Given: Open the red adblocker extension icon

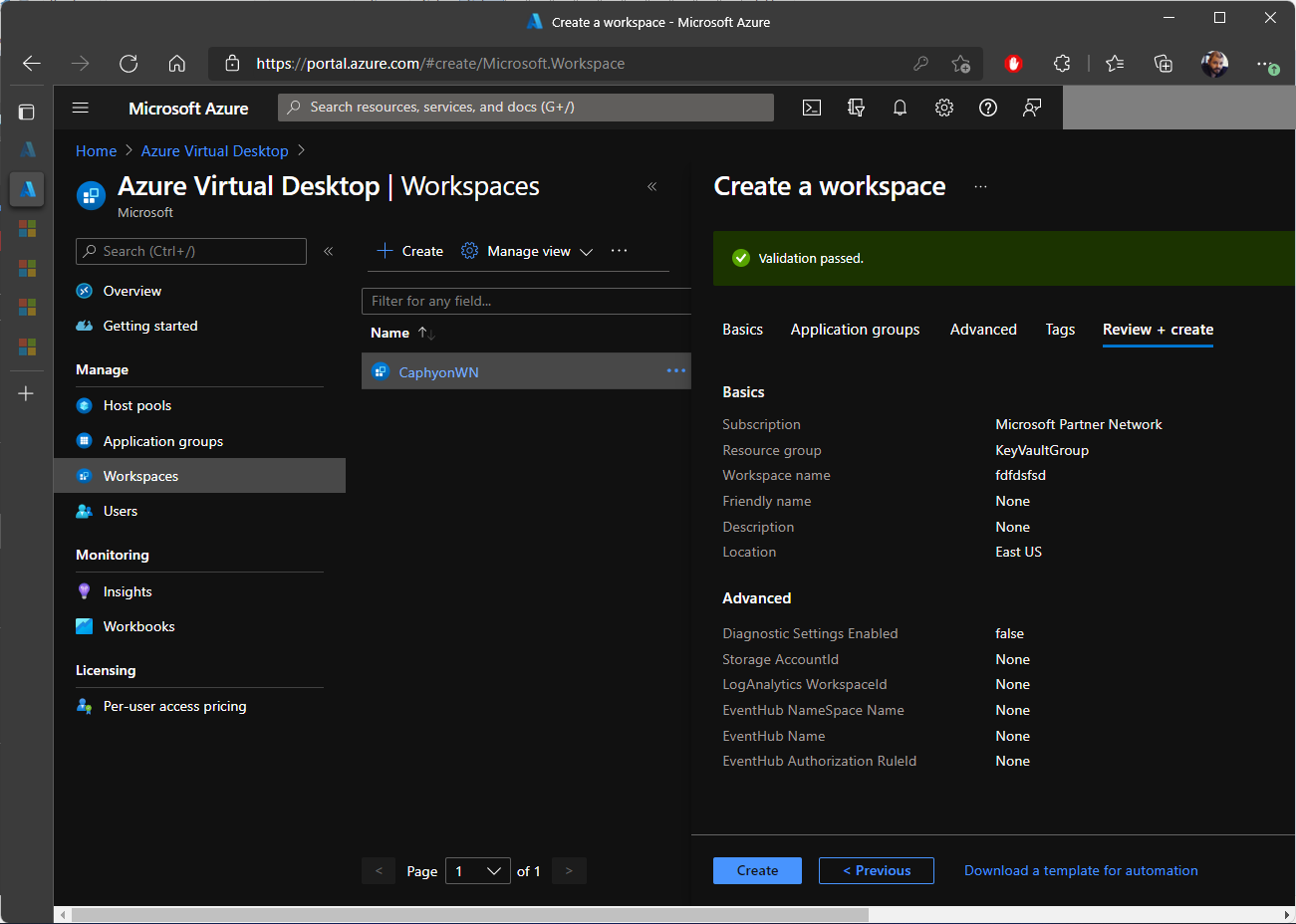Looking at the screenshot, I should point(1013,64).
